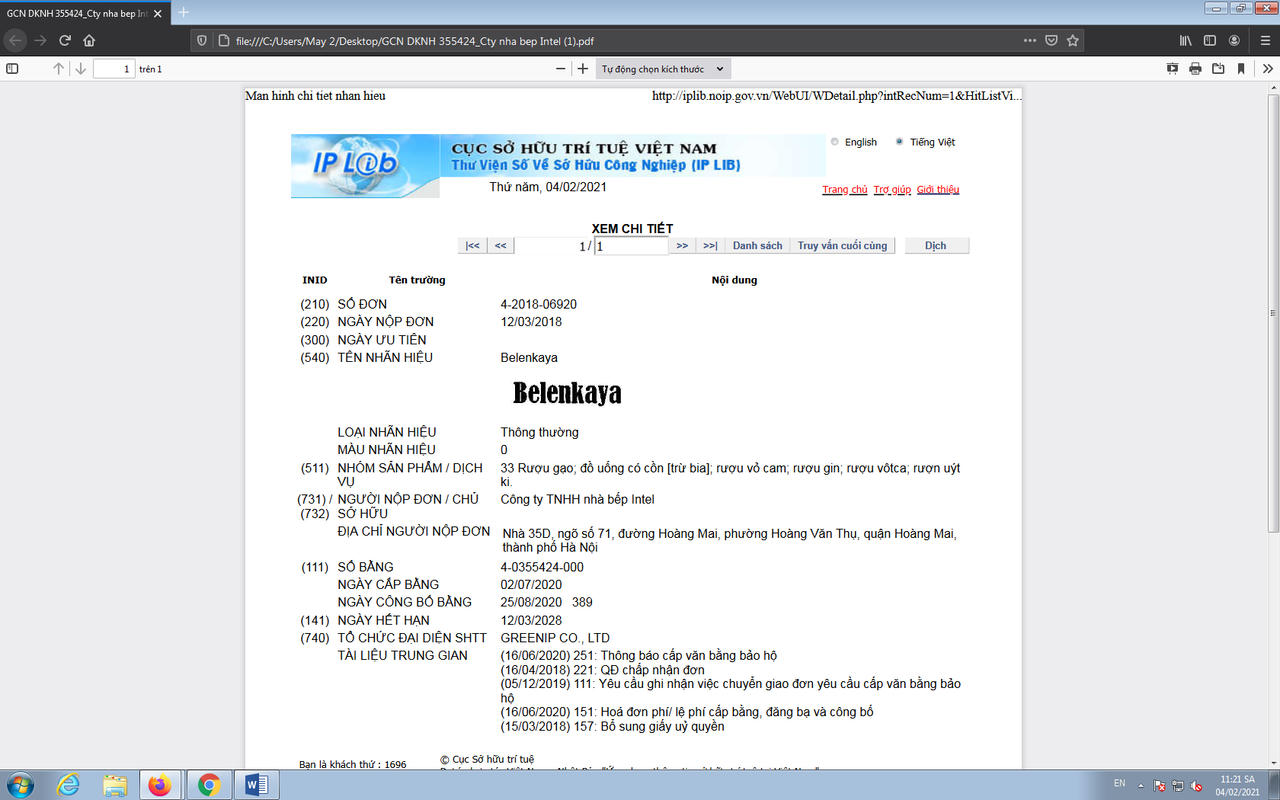
Task: Open the Firefox hamburger menu
Action: pyautogui.click(x=1260, y=41)
